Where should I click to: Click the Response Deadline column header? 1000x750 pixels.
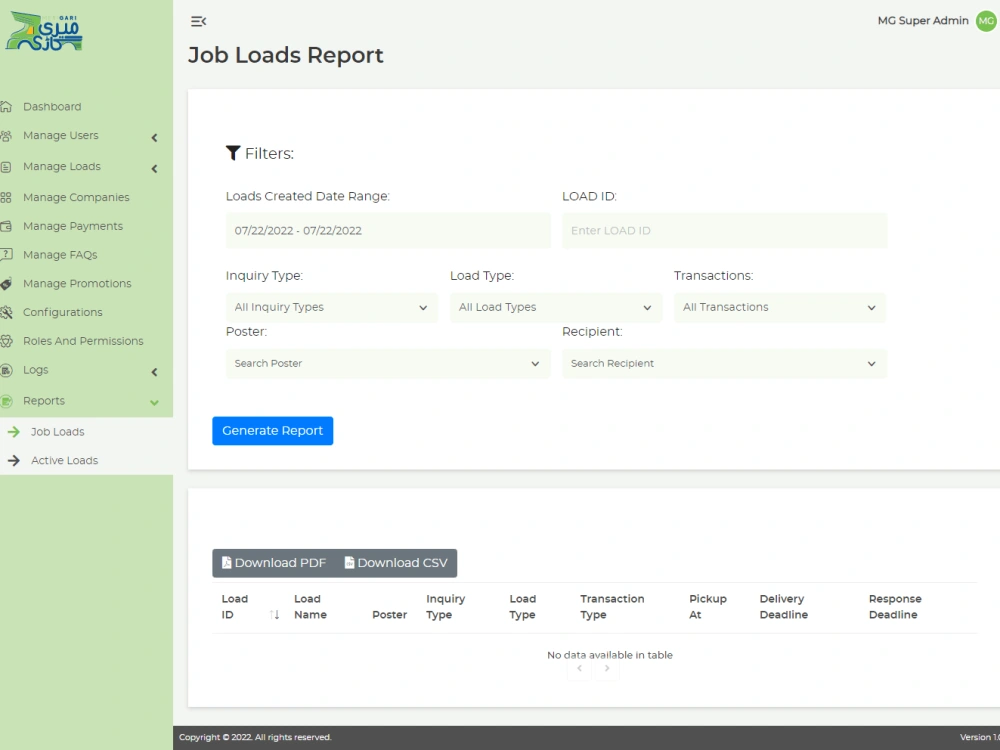click(895, 607)
